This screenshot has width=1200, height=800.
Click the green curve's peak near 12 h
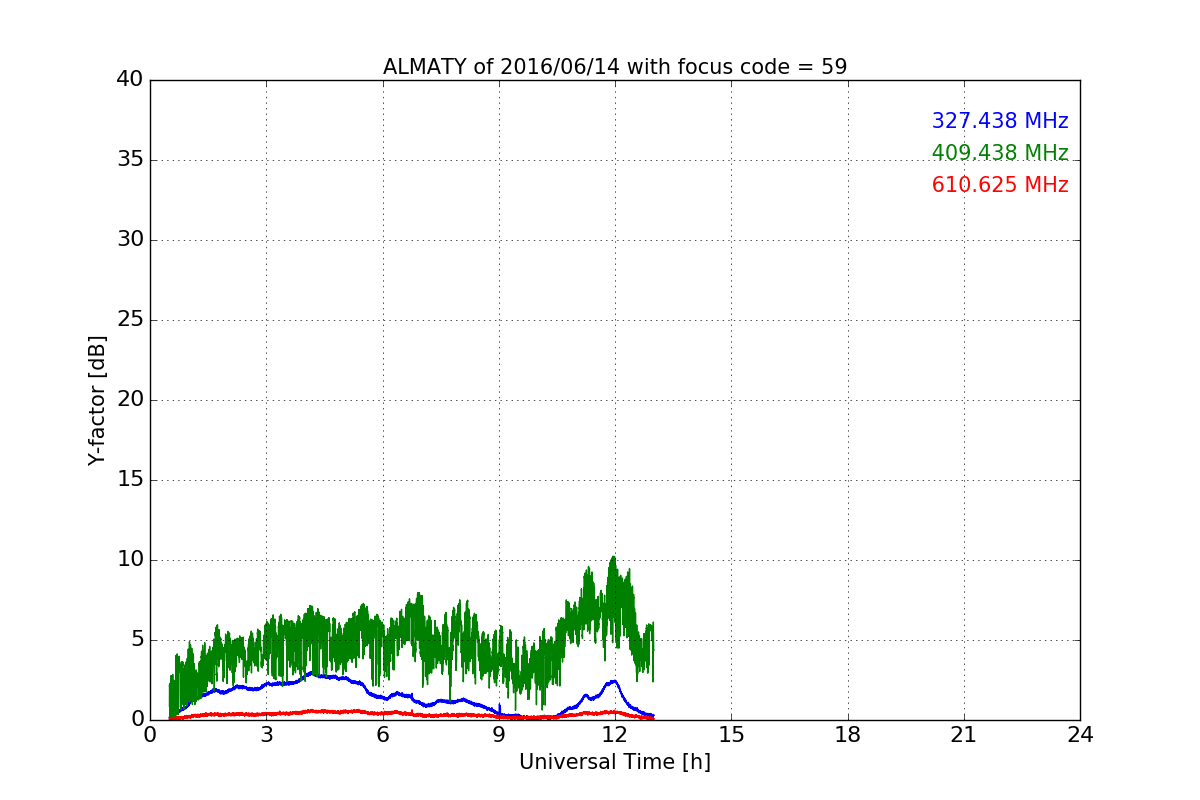pos(613,558)
